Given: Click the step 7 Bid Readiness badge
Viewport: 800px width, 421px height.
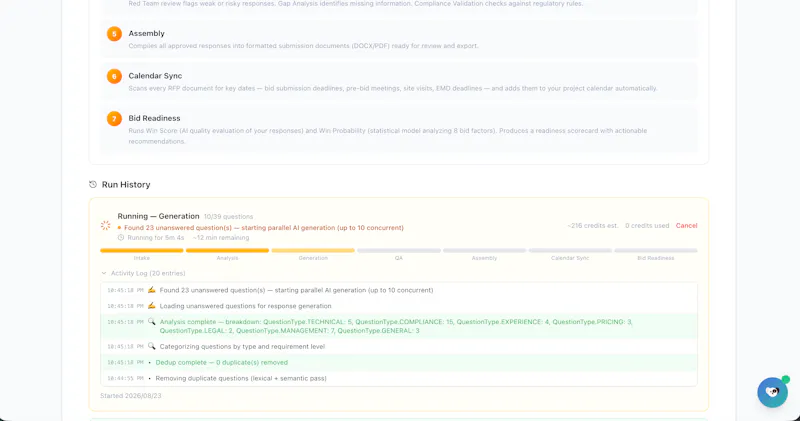Looking at the screenshot, I should point(114,118).
